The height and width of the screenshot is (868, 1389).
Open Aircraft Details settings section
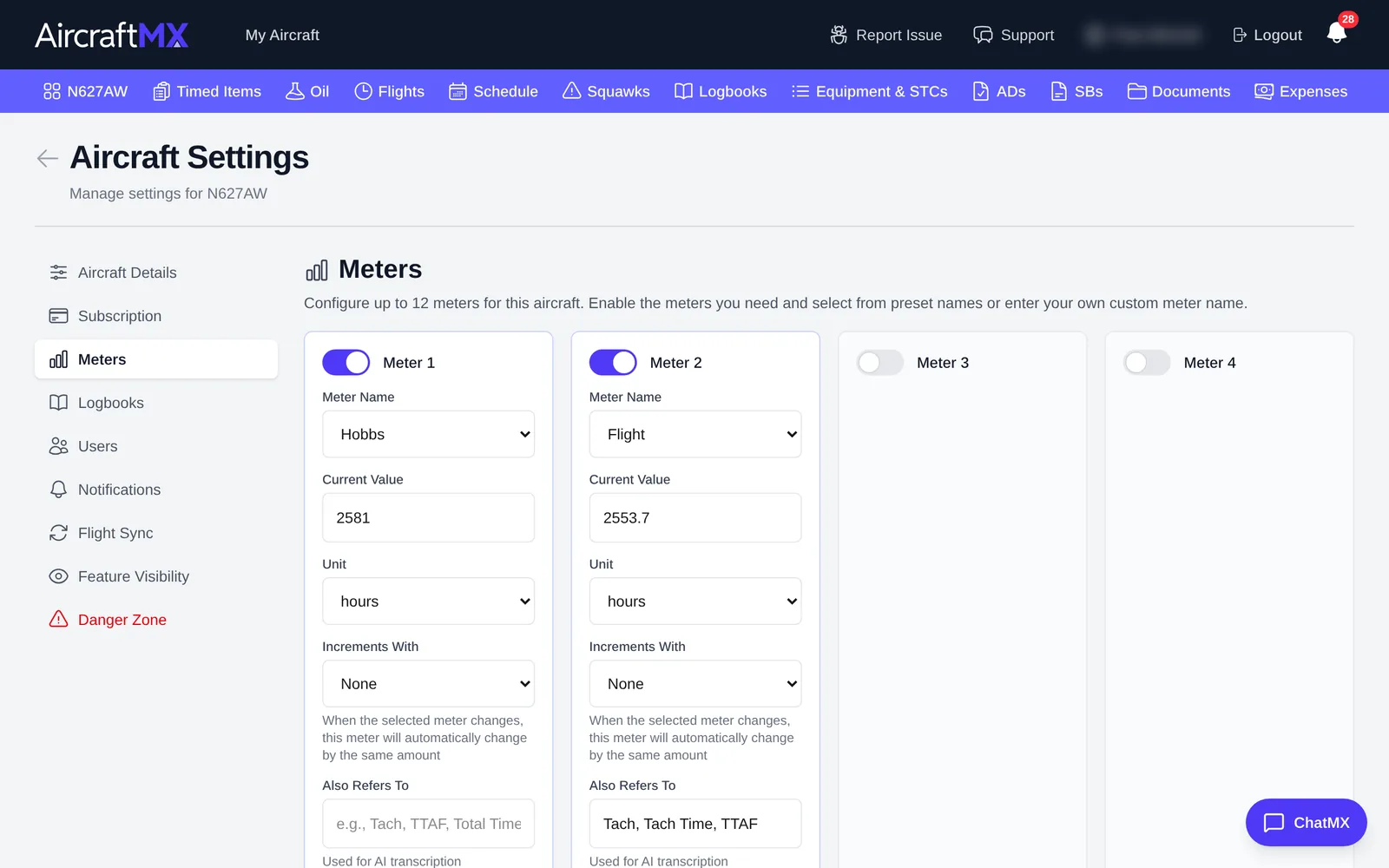tap(156, 273)
